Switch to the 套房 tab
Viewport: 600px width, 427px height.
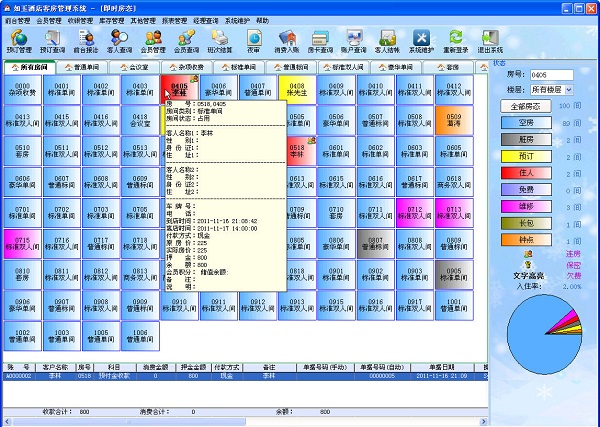[448, 67]
